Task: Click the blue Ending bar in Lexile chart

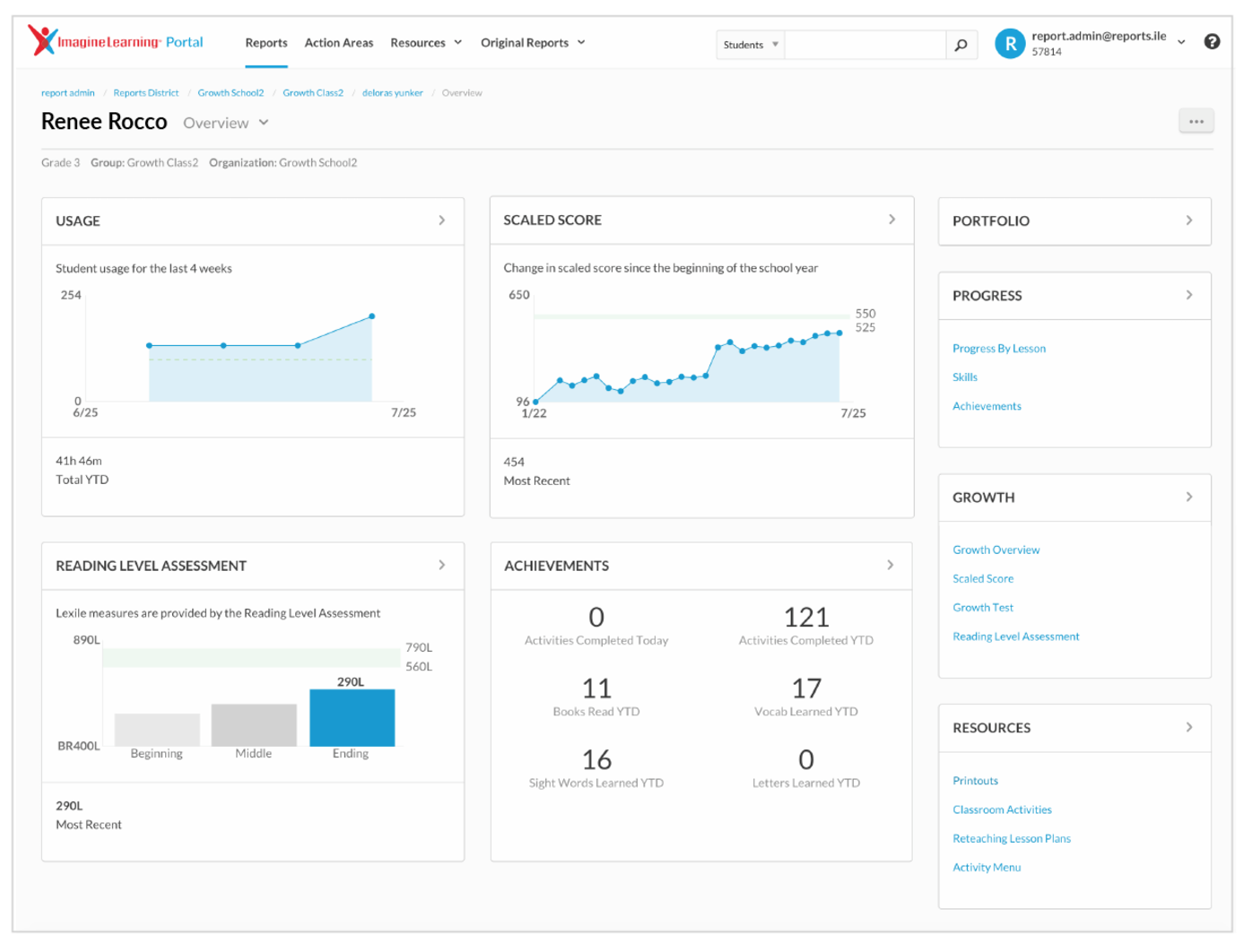Action: 352,717
